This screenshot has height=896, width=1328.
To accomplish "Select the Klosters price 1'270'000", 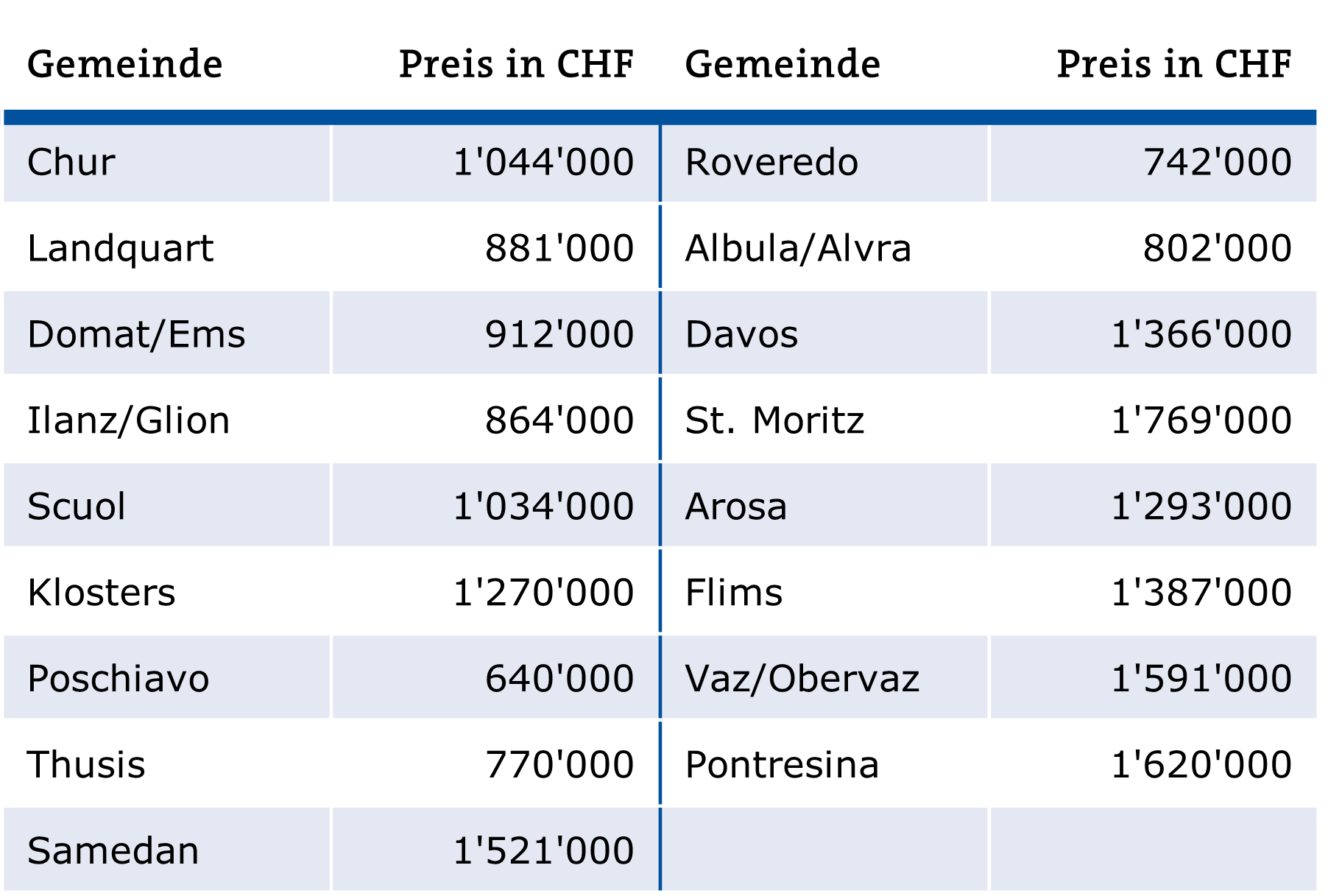I will coord(543,593).
